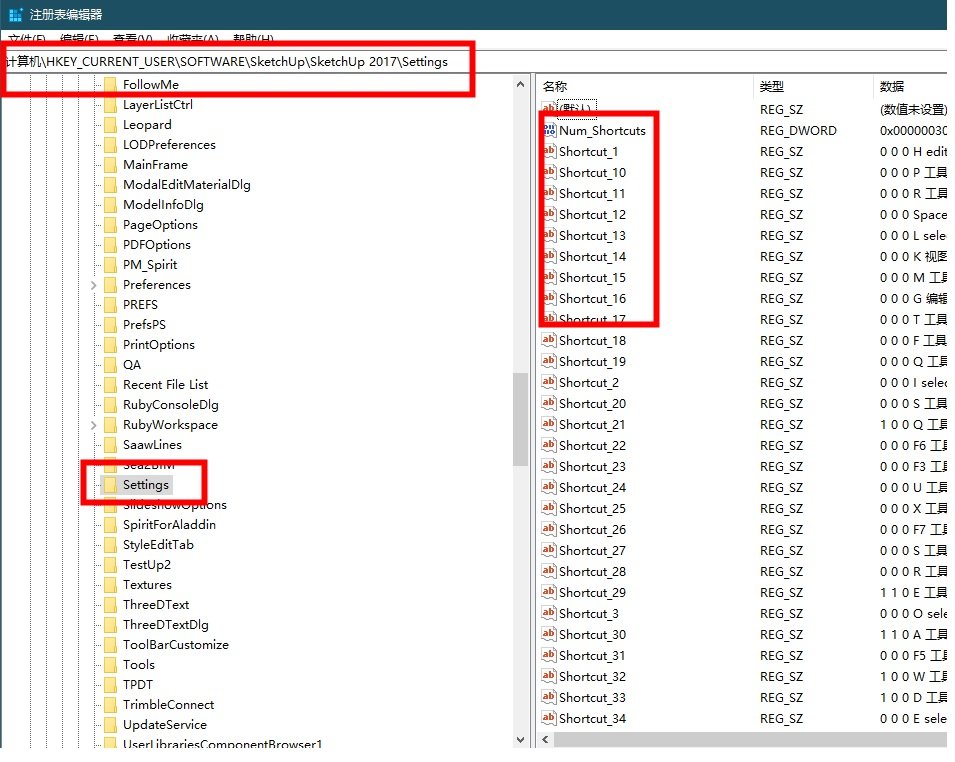Select the Shortcut_24 value name
The height and width of the screenshot is (762, 955).
tap(593, 488)
